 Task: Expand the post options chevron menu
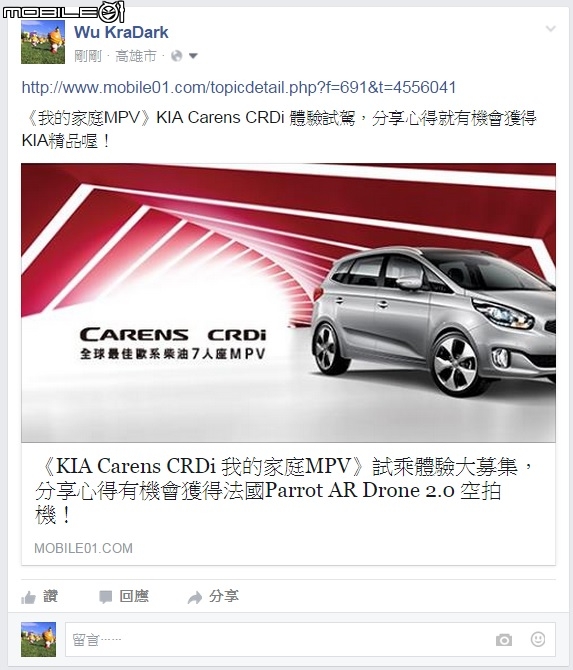[x=551, y=29]
